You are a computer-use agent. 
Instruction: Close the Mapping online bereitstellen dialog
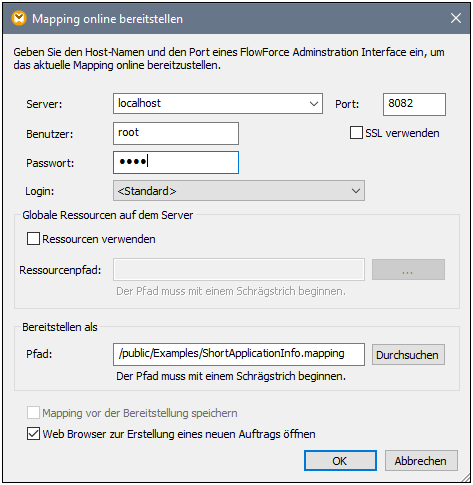tap(456, 18)
